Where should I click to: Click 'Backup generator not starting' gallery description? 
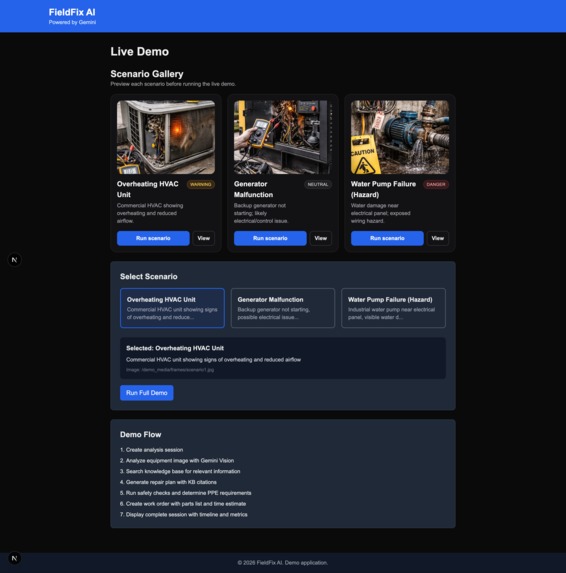(x=261, y=213)
